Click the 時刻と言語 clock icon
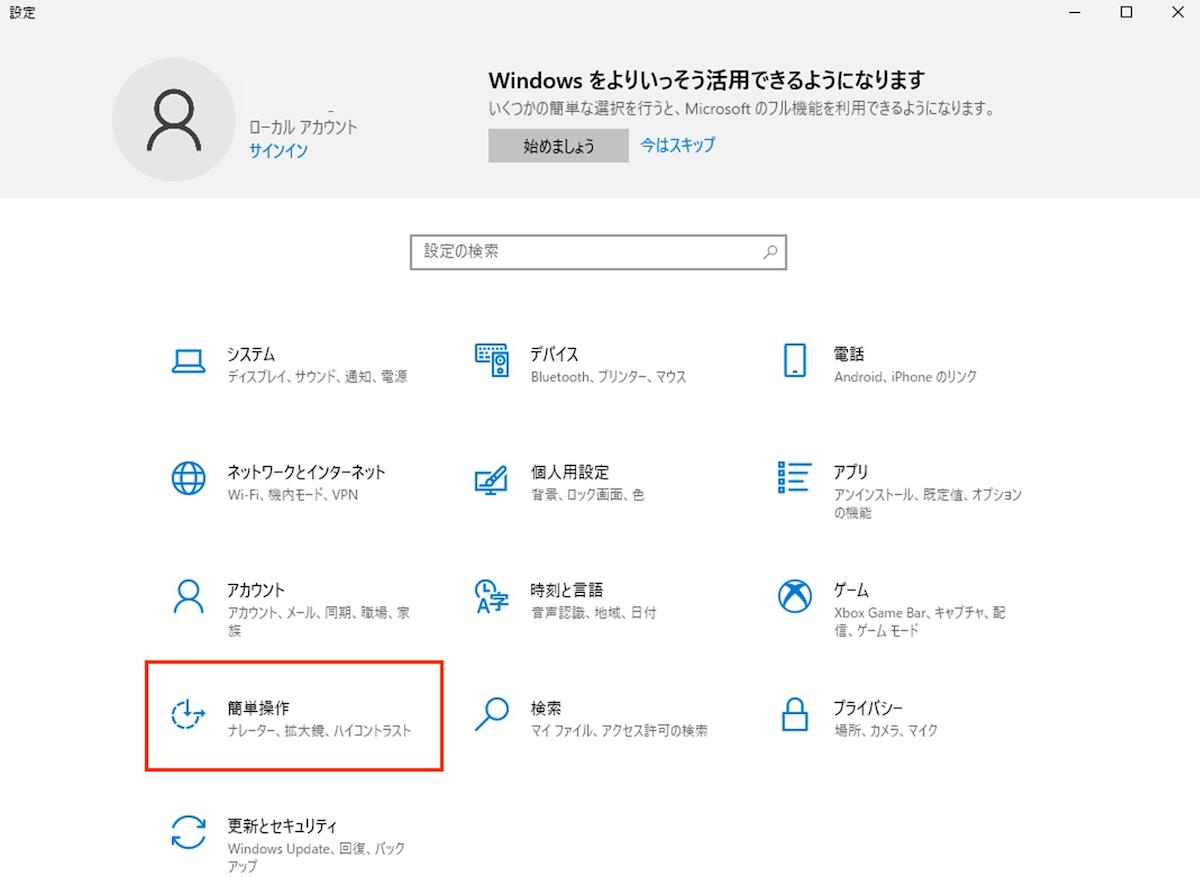The height and width of the screenshot is (877, 1200). (x=491, y=597)
